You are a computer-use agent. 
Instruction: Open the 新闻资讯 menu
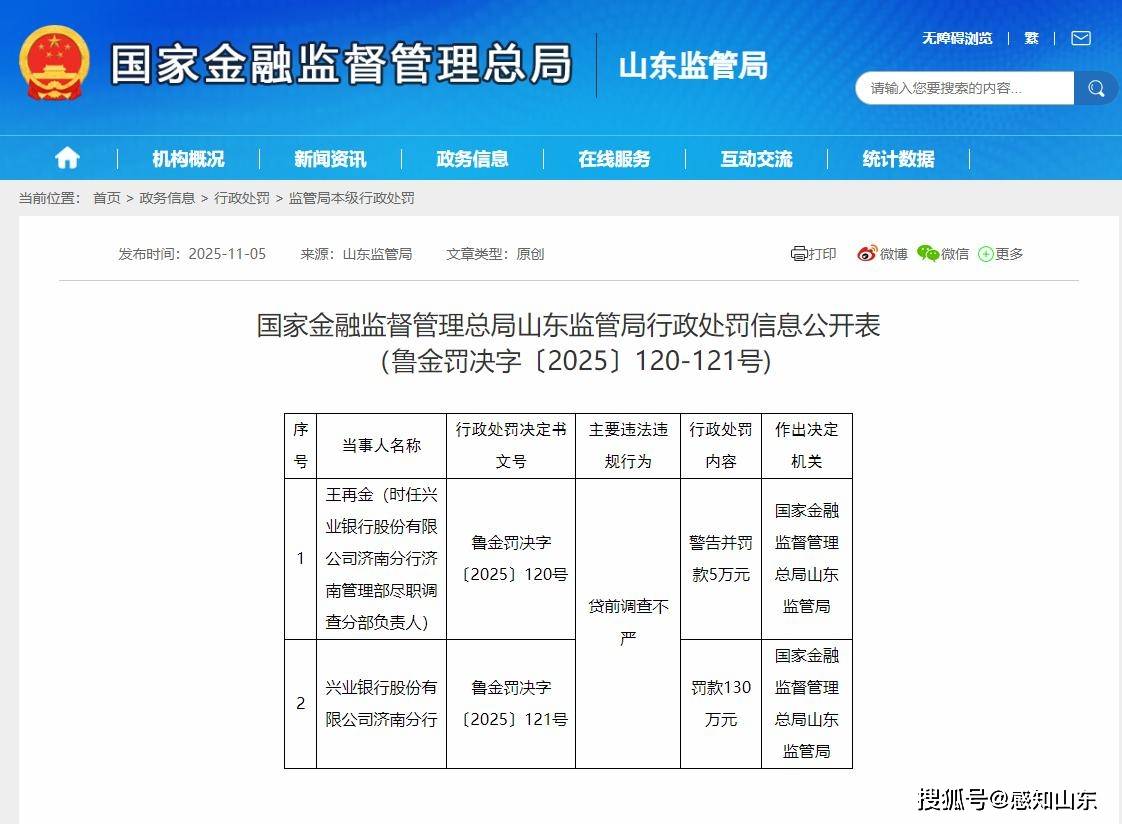(x=330, y=159)
